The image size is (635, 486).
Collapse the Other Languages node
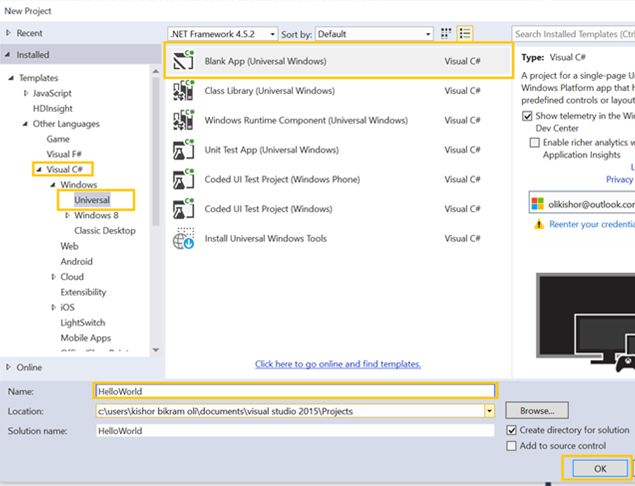[25, 124]
